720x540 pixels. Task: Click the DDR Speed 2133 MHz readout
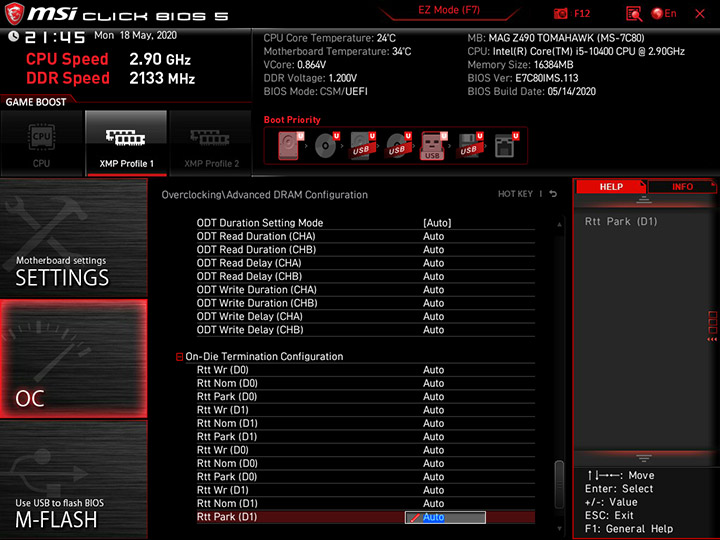tap(111, 78)
